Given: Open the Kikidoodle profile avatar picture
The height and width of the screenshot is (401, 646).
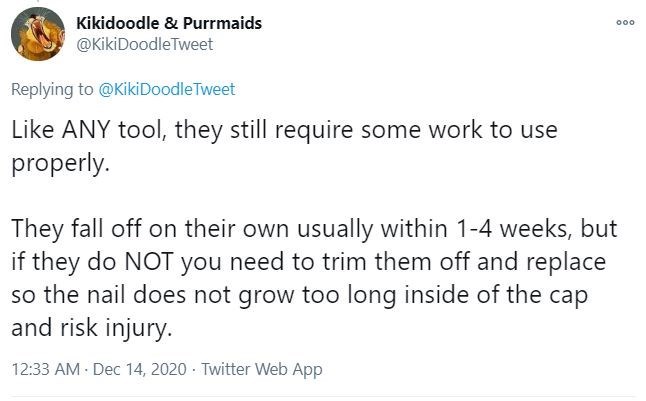Looking at the screenshot, I should pos(37,34).
